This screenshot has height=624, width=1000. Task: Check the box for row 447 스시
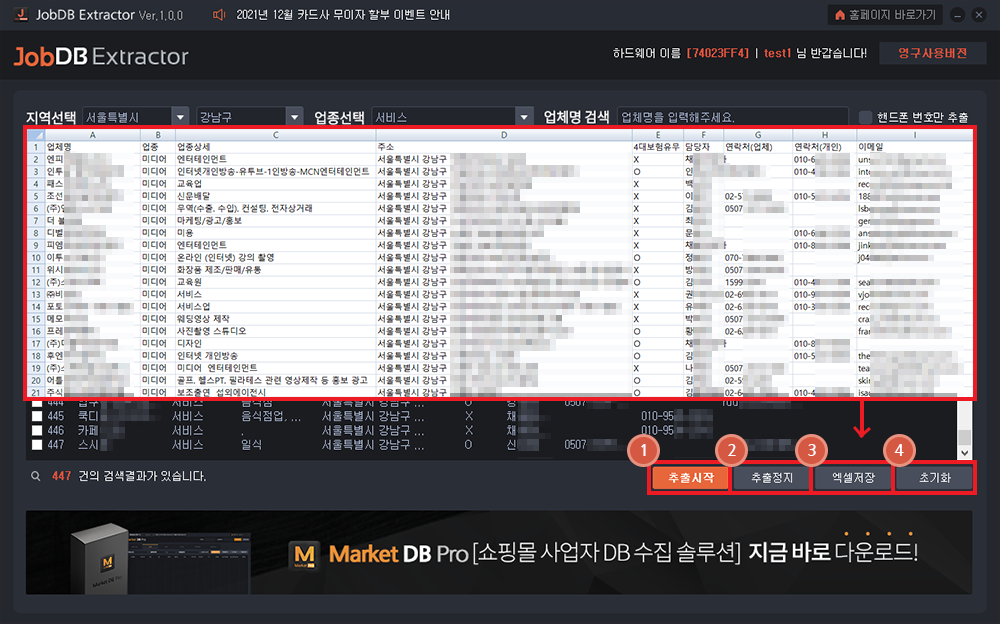[x=37, y=445]
